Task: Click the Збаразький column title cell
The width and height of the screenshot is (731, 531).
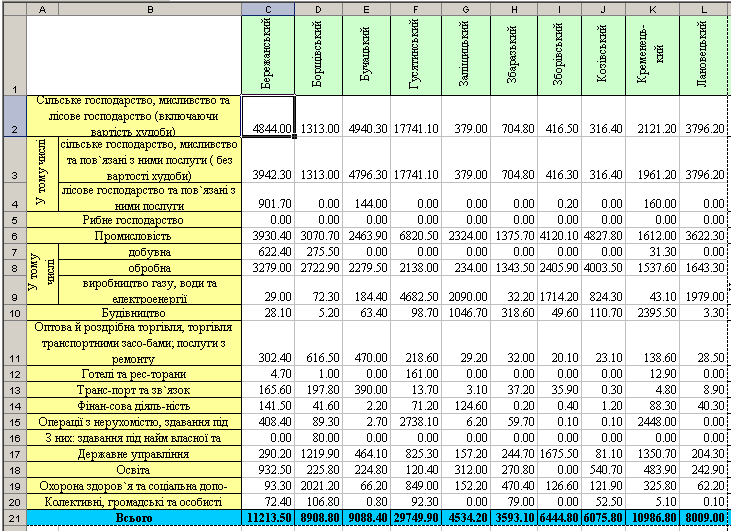Action: tap(514, 55)
